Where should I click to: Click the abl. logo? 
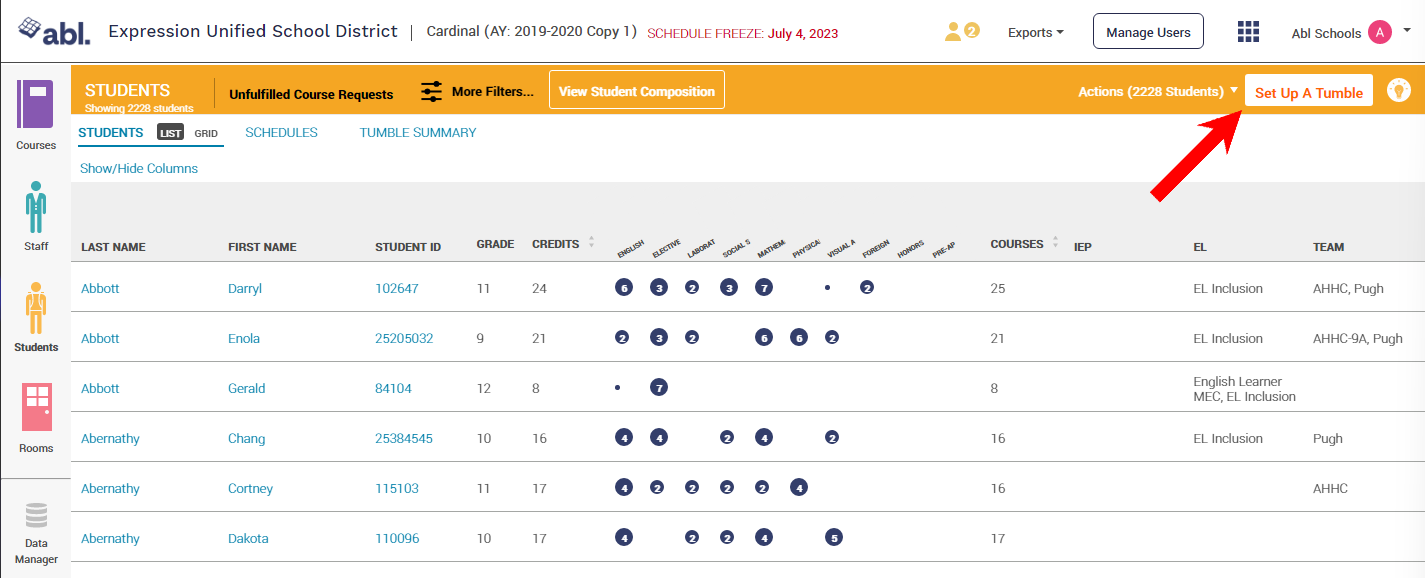(54, 32)
